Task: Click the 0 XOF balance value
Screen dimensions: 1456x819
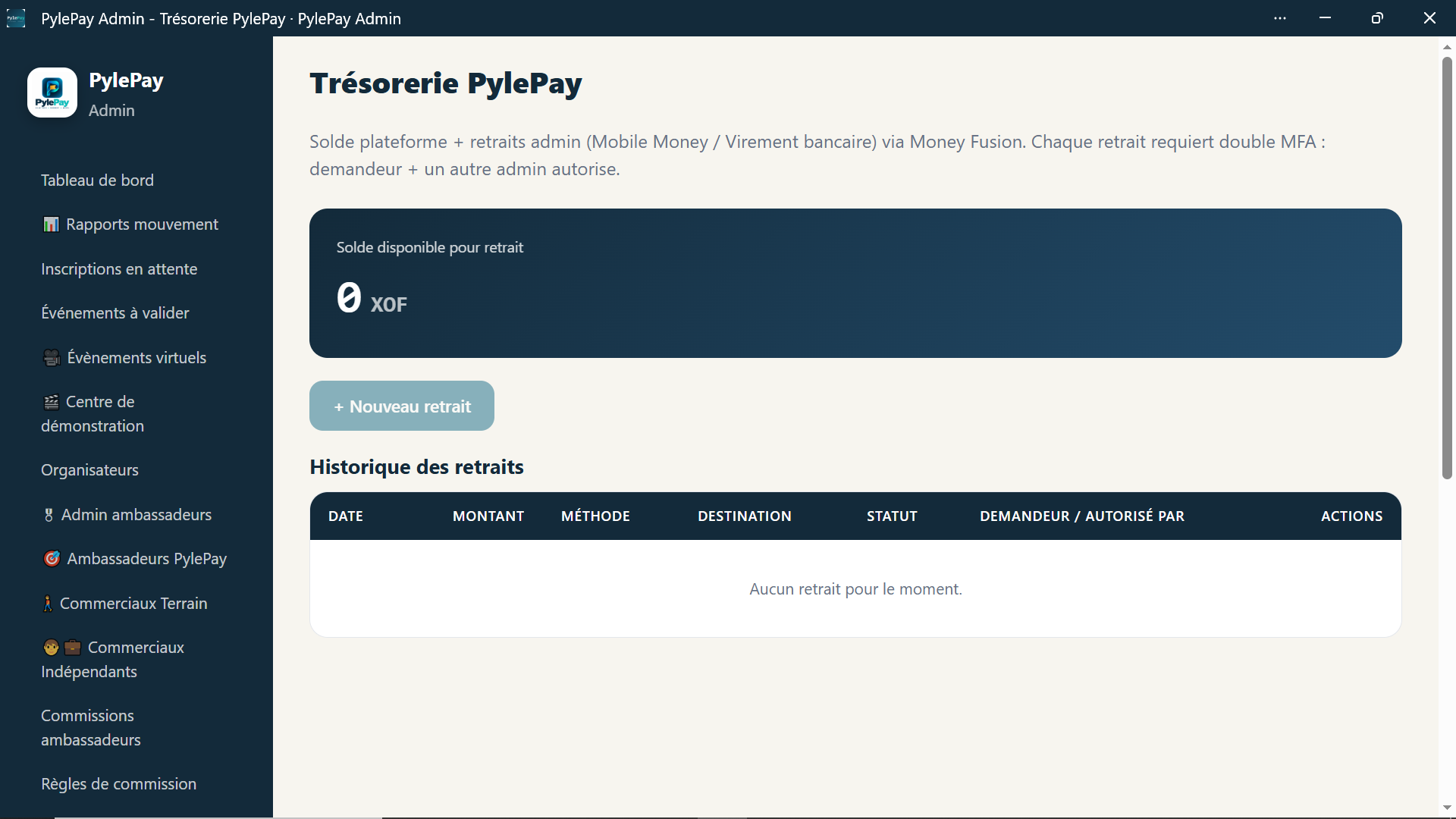Action: (372, 298)
